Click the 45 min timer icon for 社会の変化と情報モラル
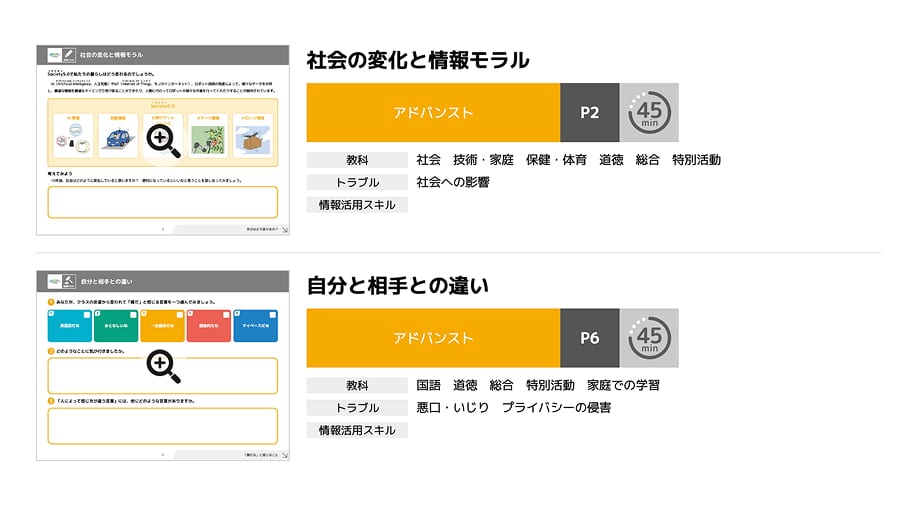Screen dimensions: 900x506 649,112
